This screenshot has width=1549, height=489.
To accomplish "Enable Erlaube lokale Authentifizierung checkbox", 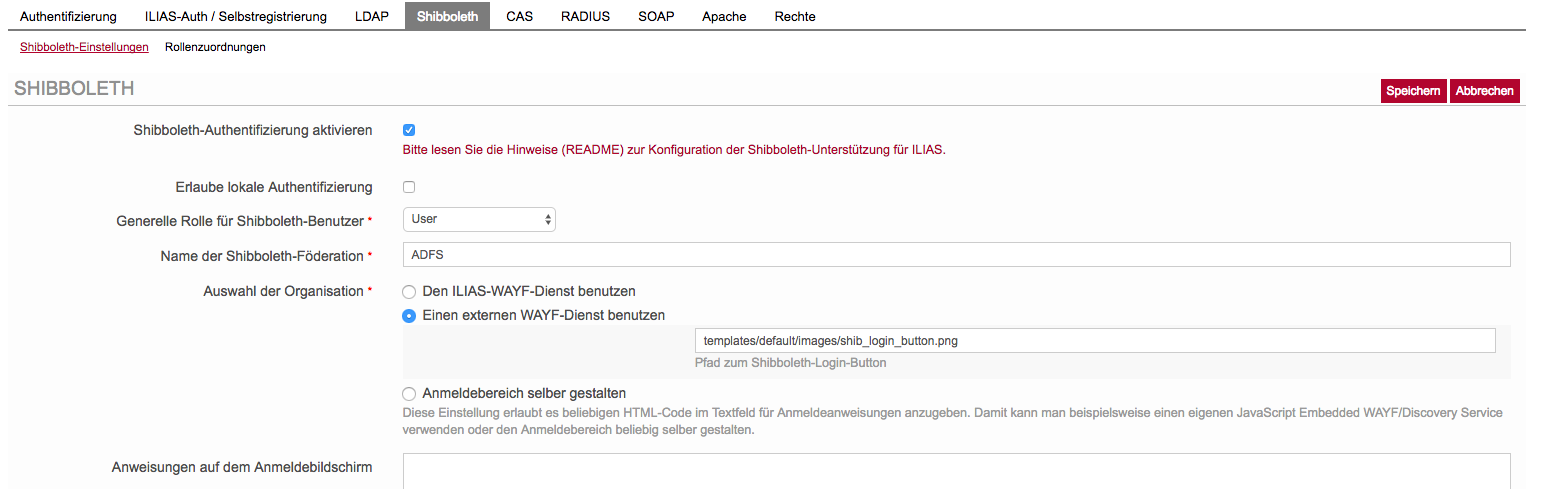I will pos(409,187).
